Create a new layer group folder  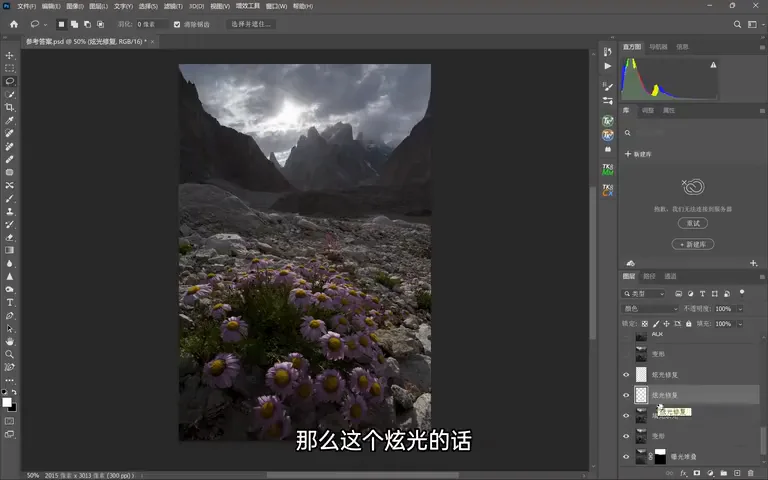pyautogui.click(x=724, y=473)
